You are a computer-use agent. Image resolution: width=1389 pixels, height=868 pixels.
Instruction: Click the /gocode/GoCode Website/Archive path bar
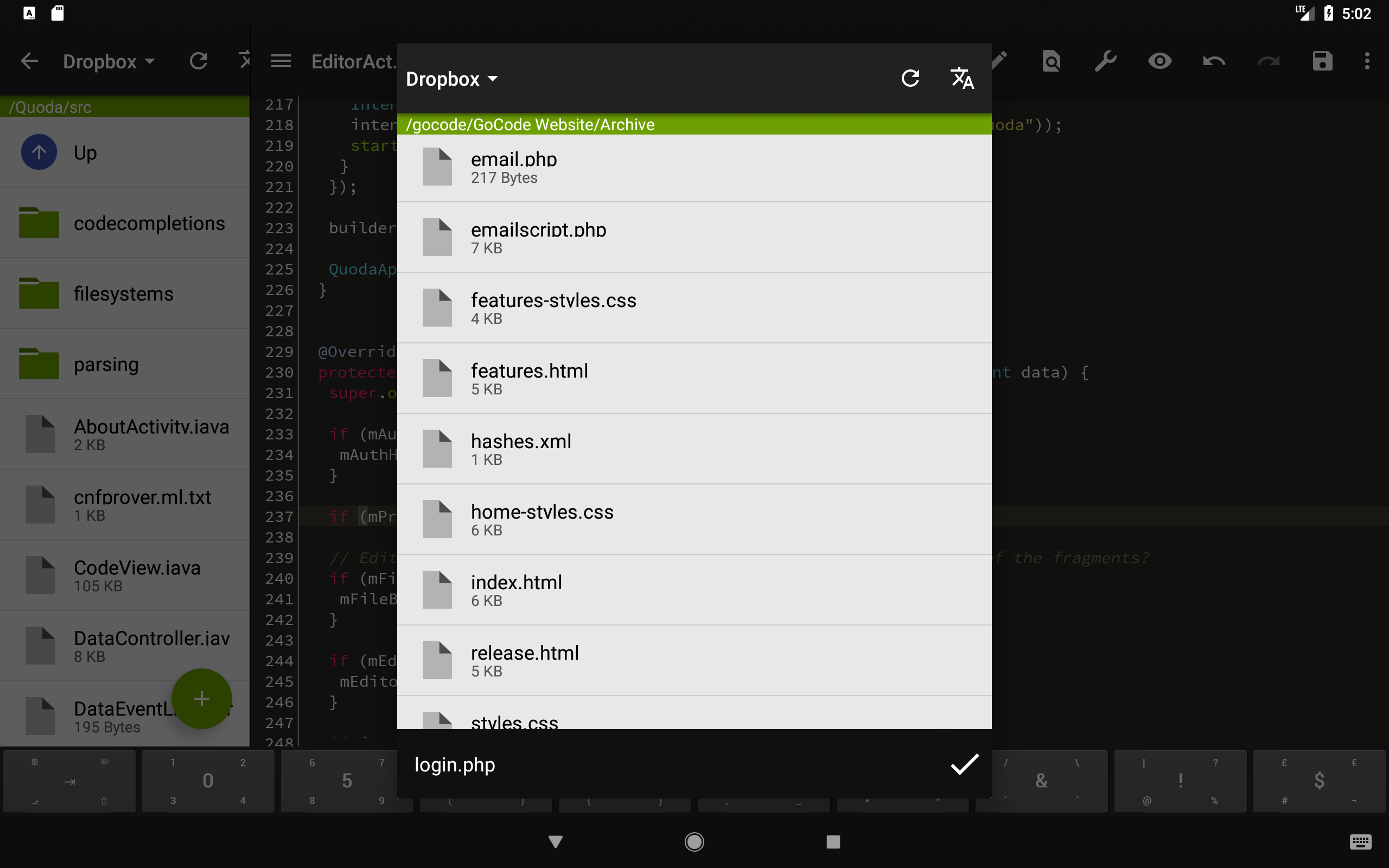pyautogui.click(x=694, y=124)
